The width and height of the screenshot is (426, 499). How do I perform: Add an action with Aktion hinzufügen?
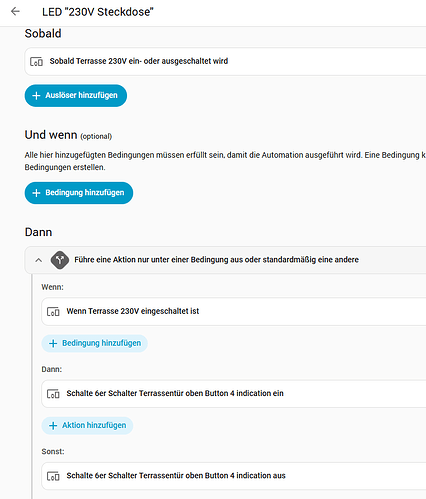pyautogui.click(x=87, y=426)
